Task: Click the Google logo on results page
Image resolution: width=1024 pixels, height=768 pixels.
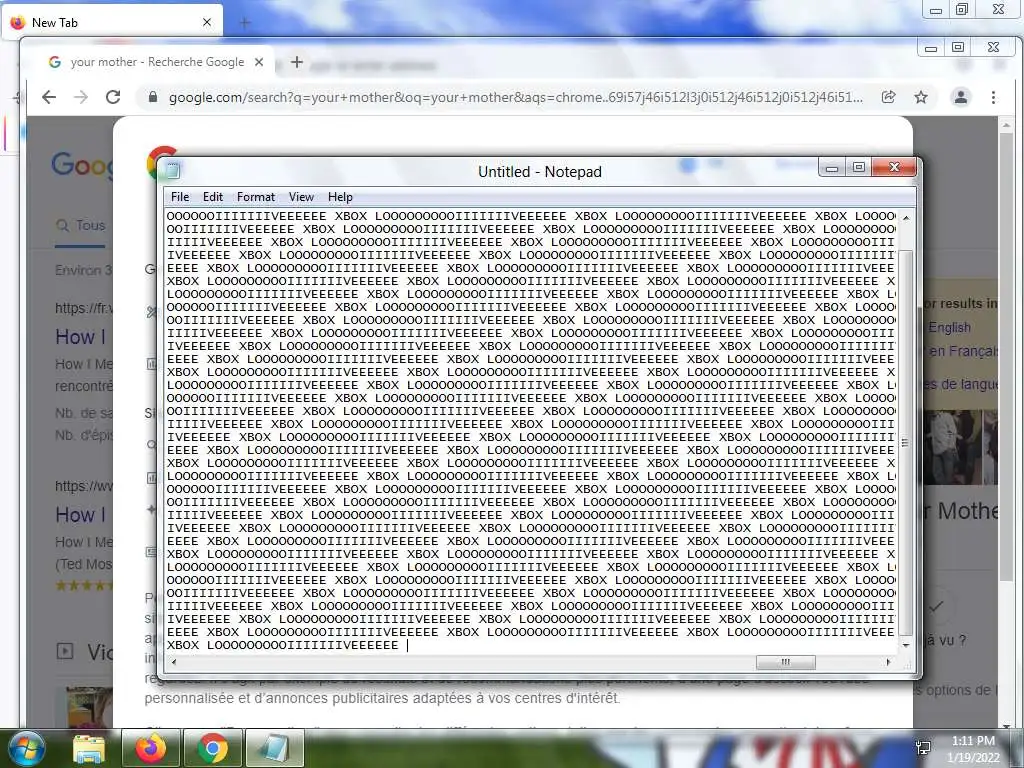Action: [x=82, y=163]
